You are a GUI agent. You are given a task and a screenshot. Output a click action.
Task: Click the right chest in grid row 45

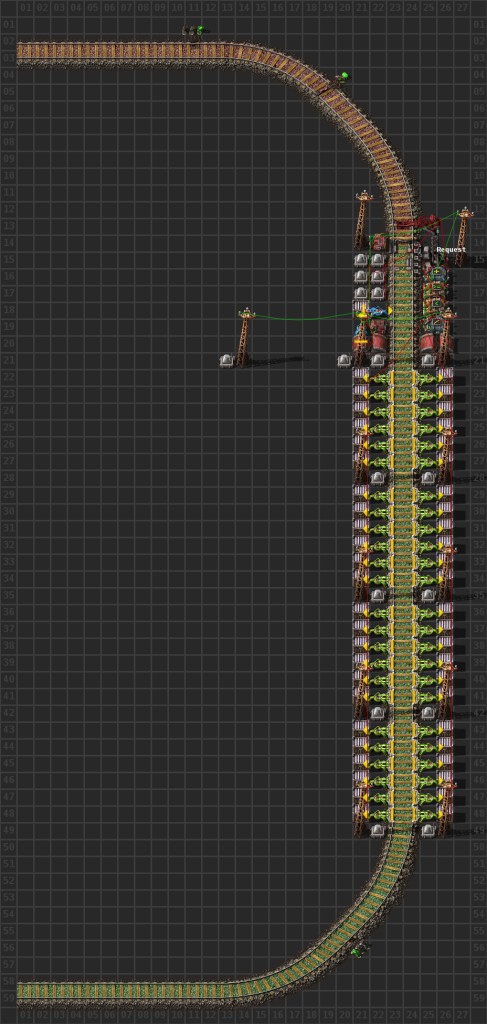click(x=445, y=763)
